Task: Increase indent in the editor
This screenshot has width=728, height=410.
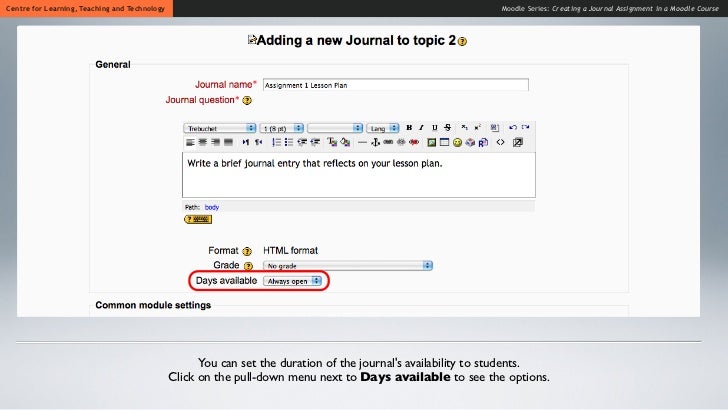Action: [x=315, y=142]
